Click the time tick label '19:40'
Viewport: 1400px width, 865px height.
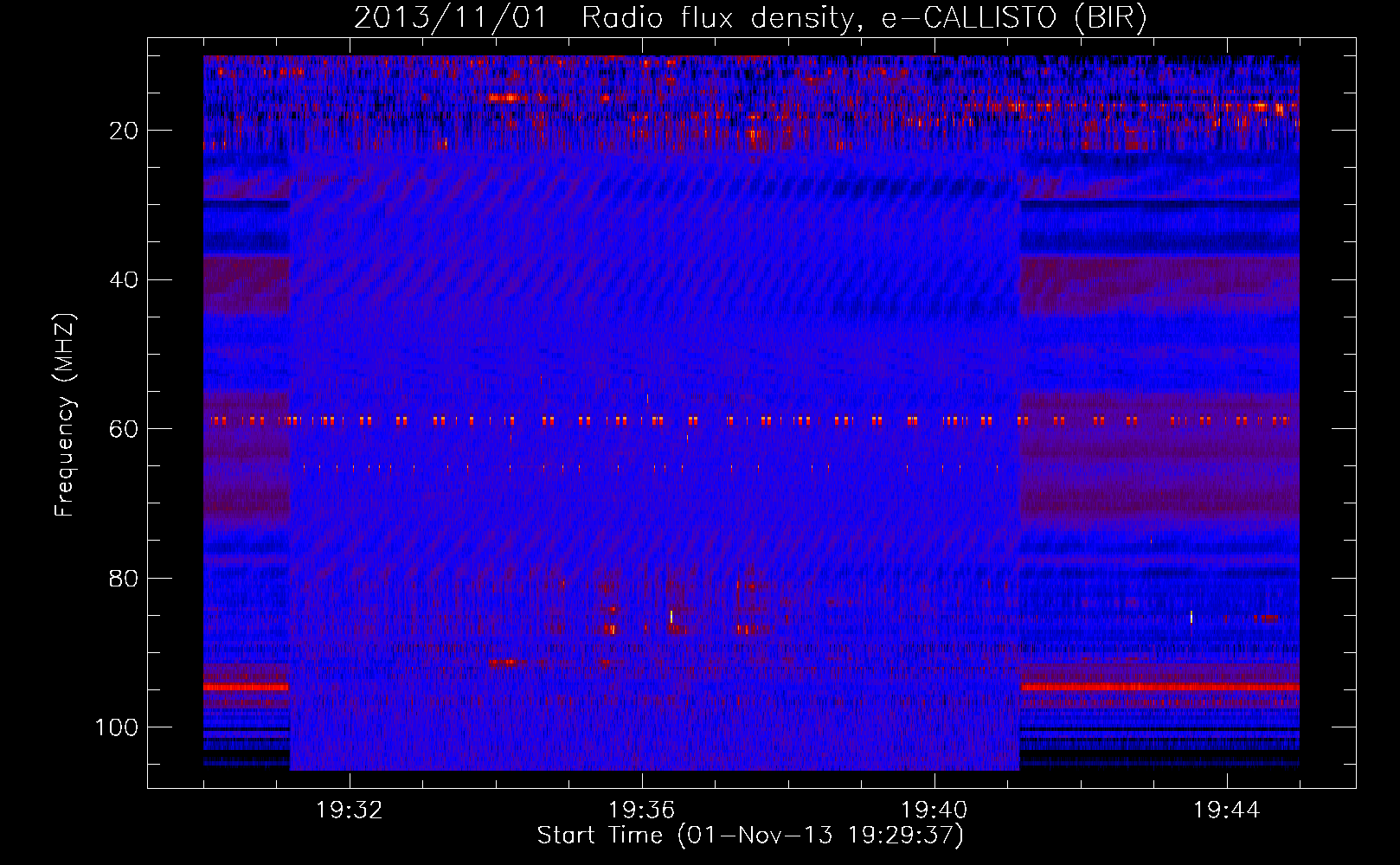(x=934, y=811)
